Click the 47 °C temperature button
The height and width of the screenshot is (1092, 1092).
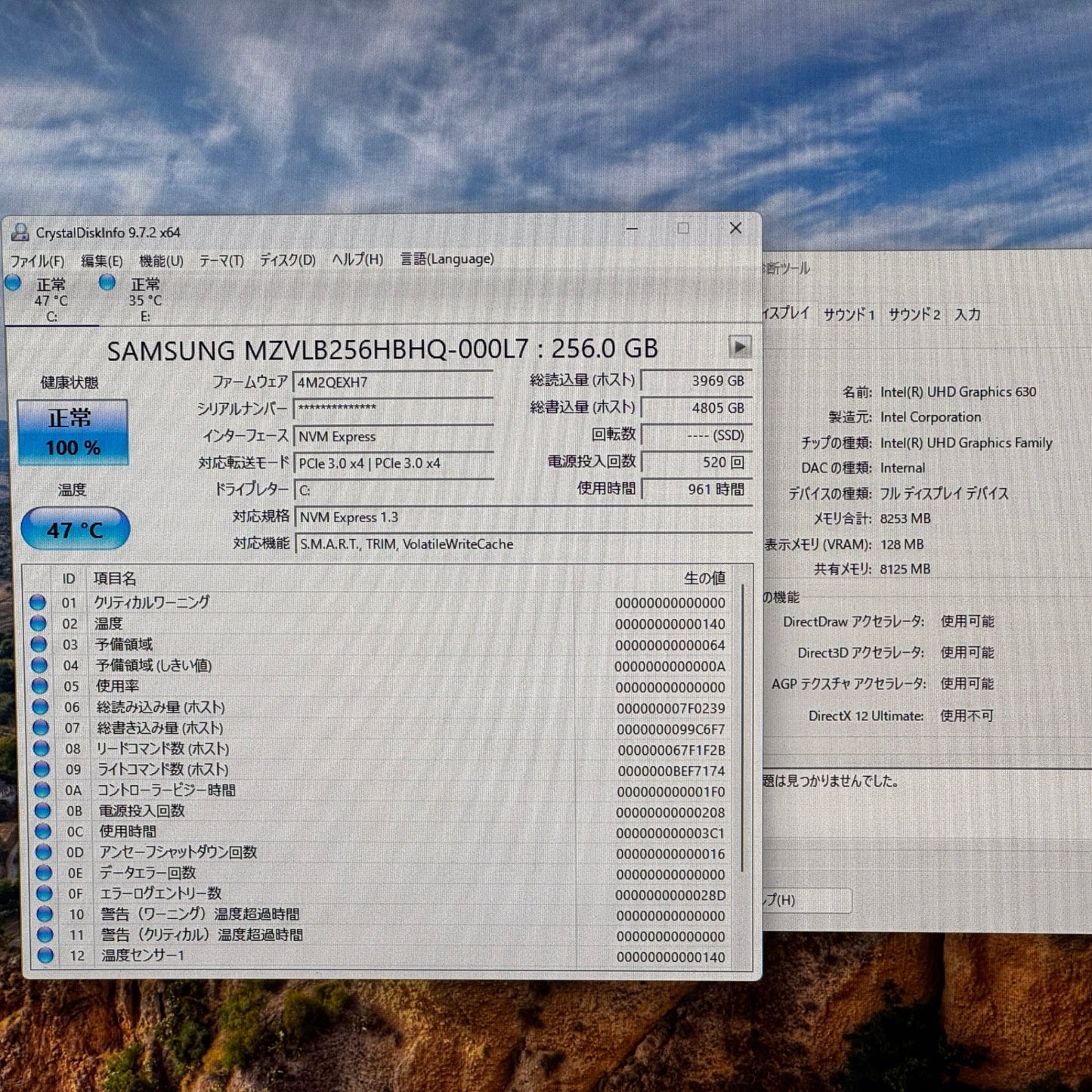point(75,529)
